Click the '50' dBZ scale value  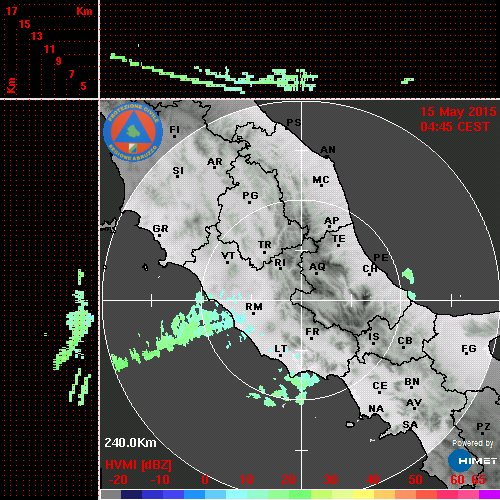[415, 480]
